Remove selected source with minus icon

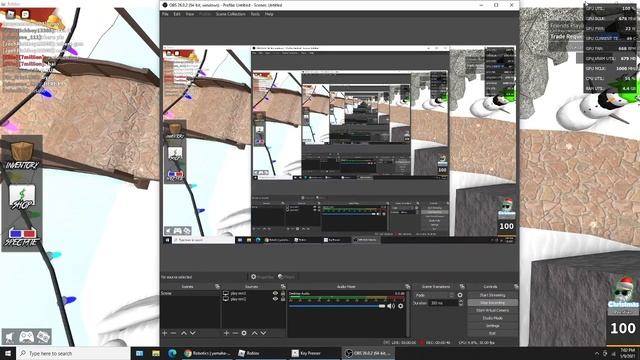[x=235, y=333]
